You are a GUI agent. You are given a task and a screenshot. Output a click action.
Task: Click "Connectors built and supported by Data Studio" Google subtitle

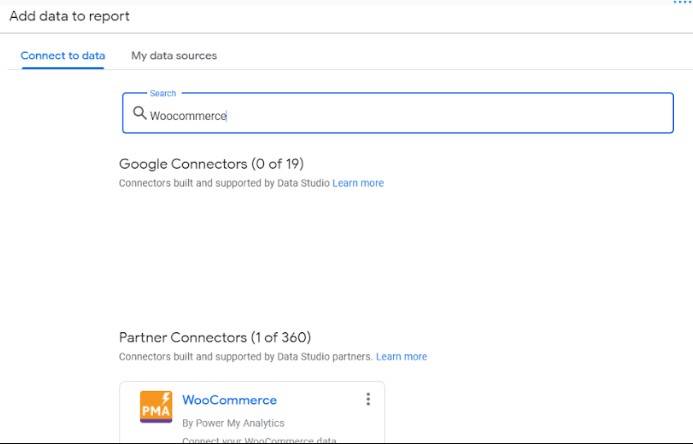pos(224,183)
